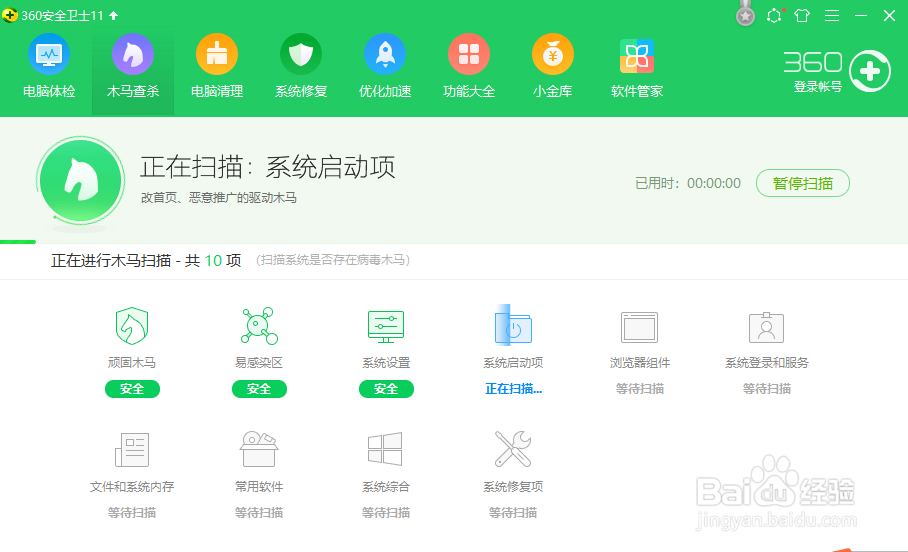Click the 正在扫描: 系统启动项 heading
The image size is (908, 552).
(268, 167)
